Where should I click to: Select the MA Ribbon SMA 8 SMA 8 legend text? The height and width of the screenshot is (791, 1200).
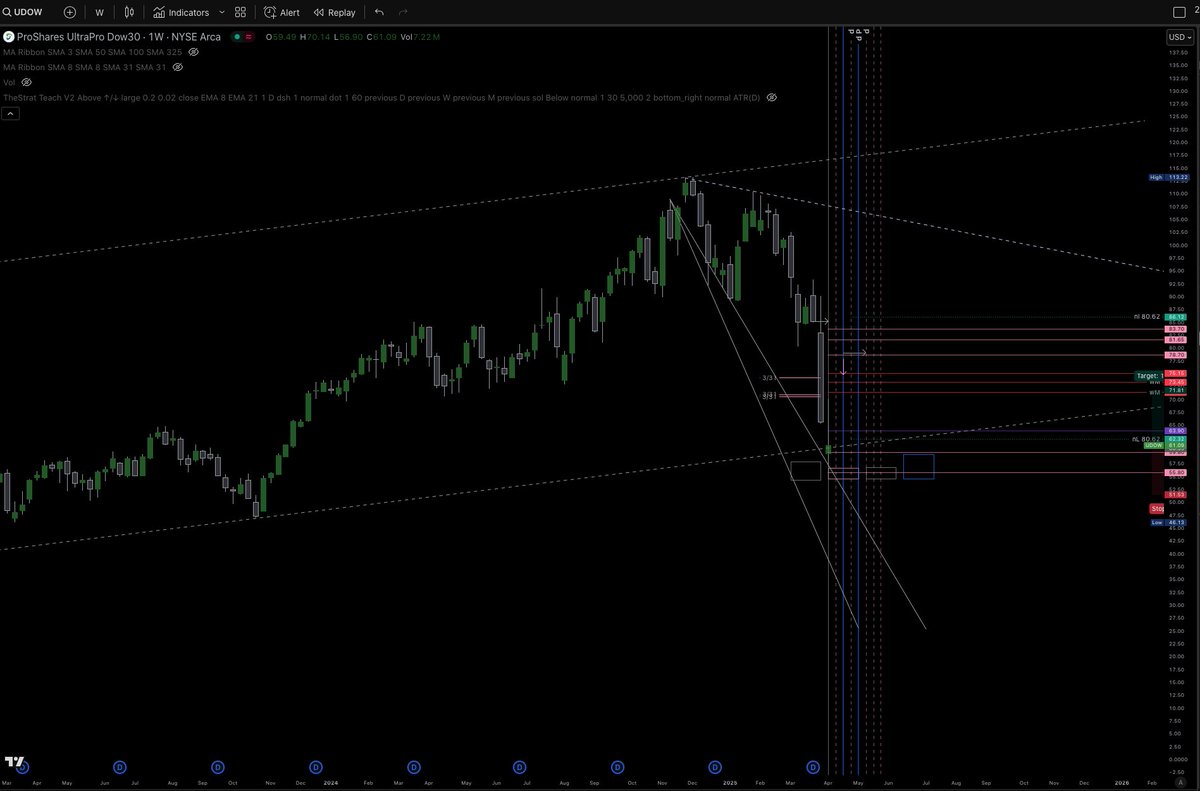(x=86, y=67)
